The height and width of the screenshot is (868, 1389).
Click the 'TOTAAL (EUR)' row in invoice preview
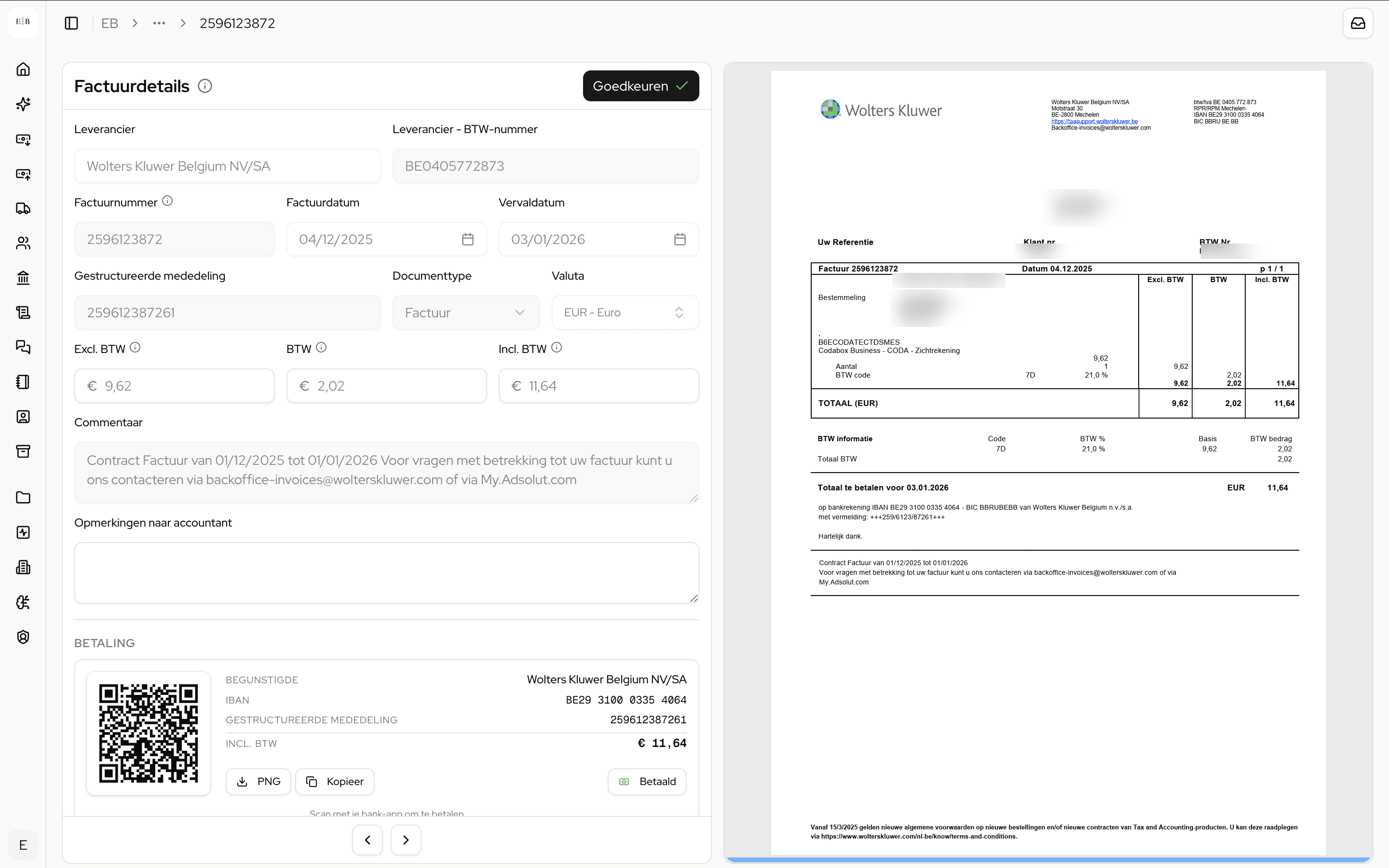(x=1054, y=404)
